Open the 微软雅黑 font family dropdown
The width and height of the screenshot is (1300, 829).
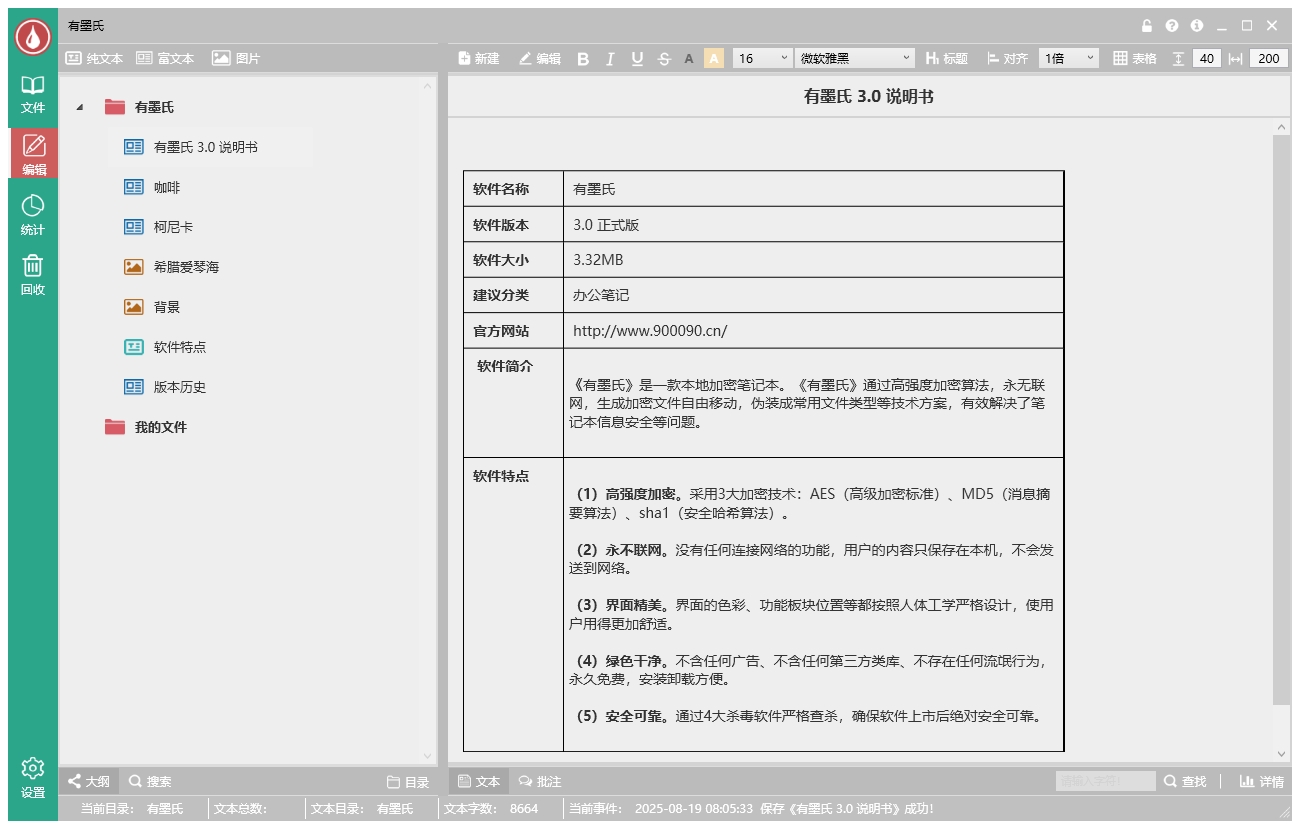pyautogui.click(x=855, y=59)
